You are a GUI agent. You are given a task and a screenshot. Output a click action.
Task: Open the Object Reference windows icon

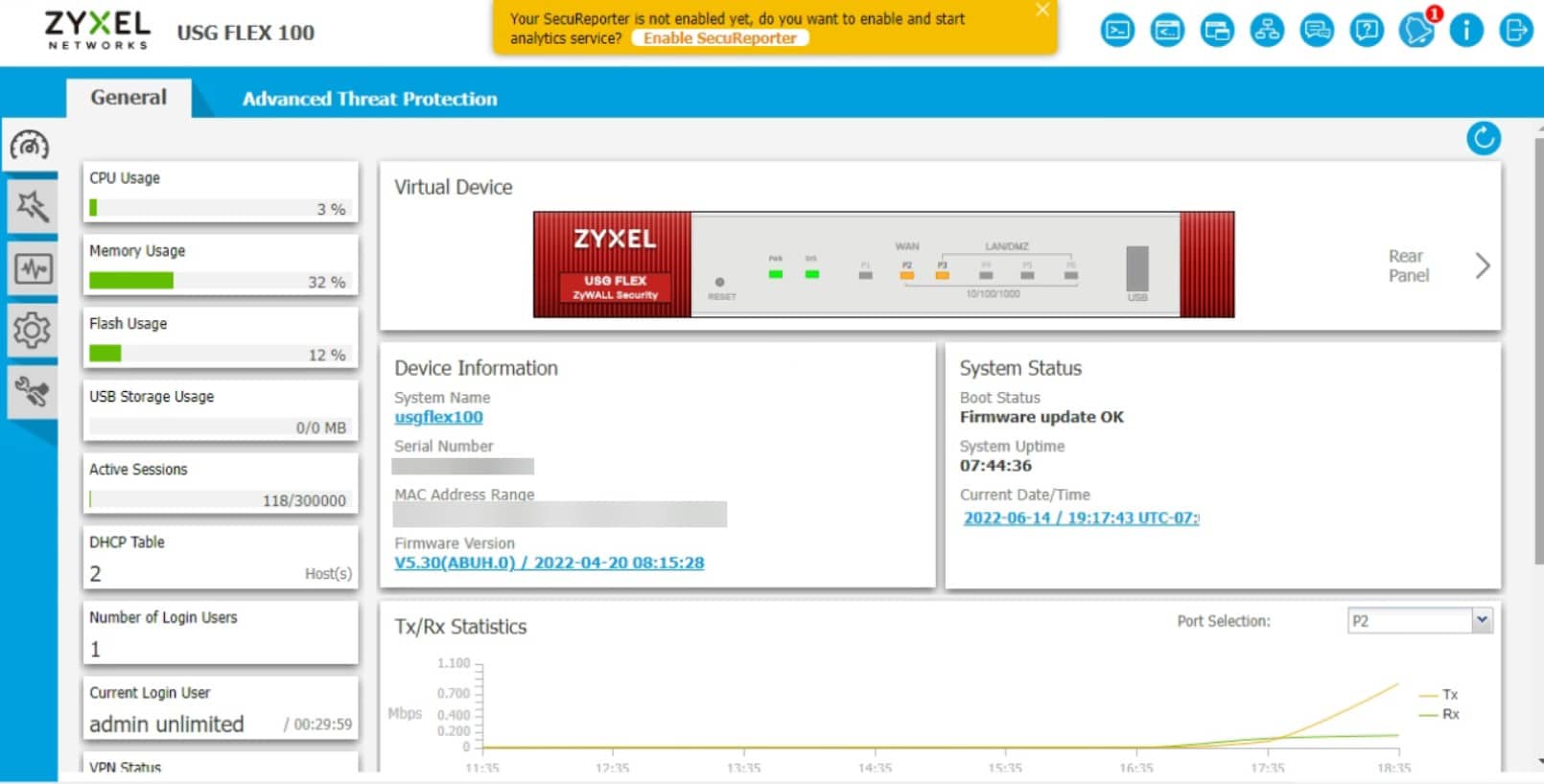(x=1217, y=31)
